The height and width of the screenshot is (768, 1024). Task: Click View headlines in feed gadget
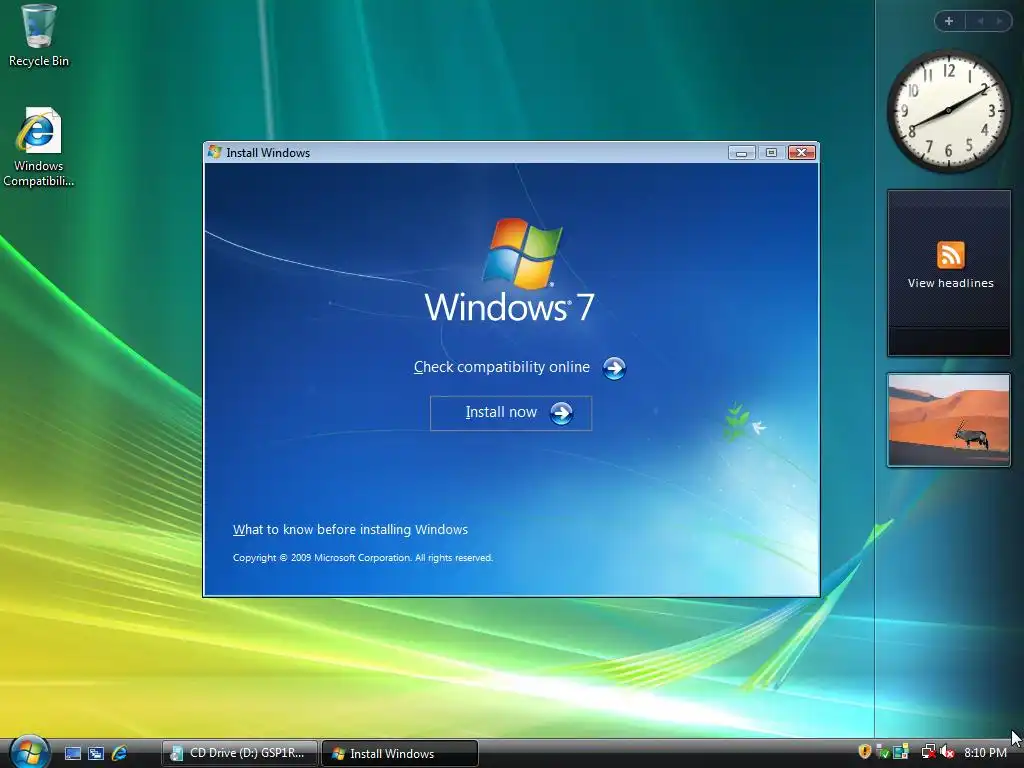point(950,283)
